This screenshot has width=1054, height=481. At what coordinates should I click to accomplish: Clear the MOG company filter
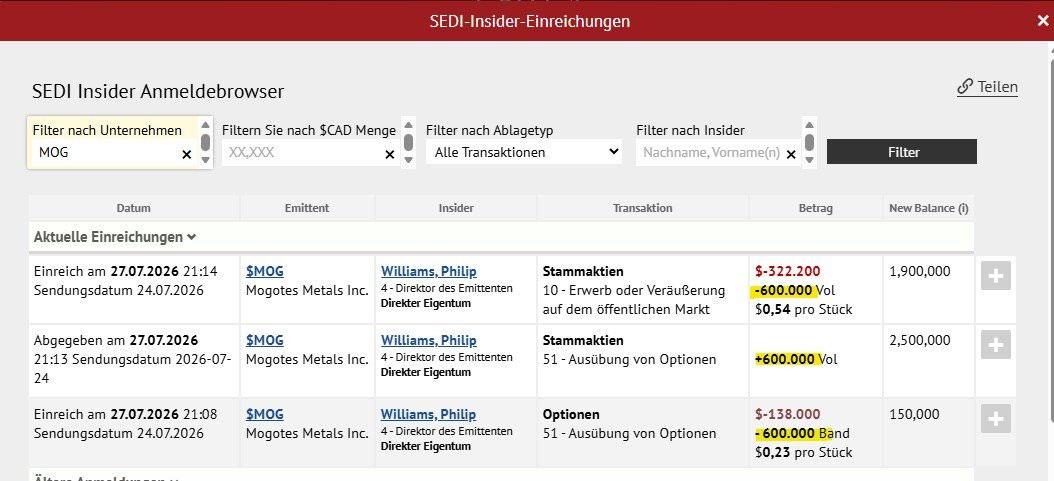tap(187, 155)
